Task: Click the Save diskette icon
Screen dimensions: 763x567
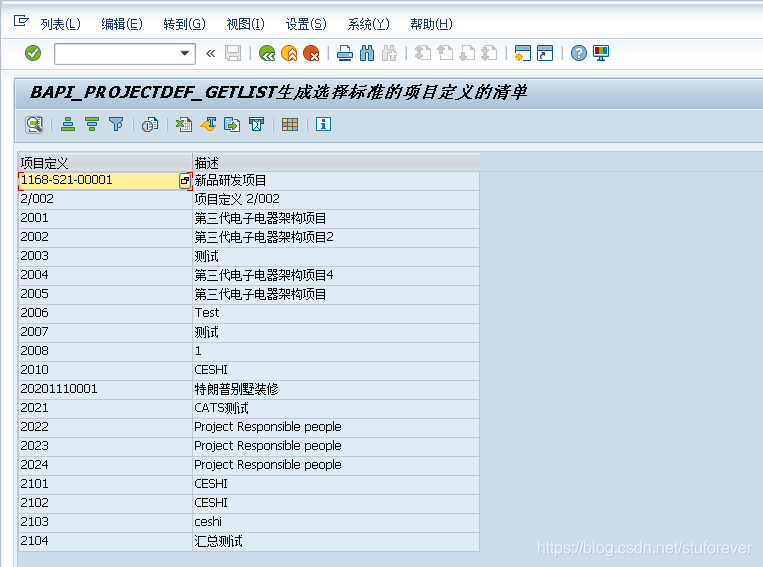Action: pyautogui.click(x=233, y=53)
